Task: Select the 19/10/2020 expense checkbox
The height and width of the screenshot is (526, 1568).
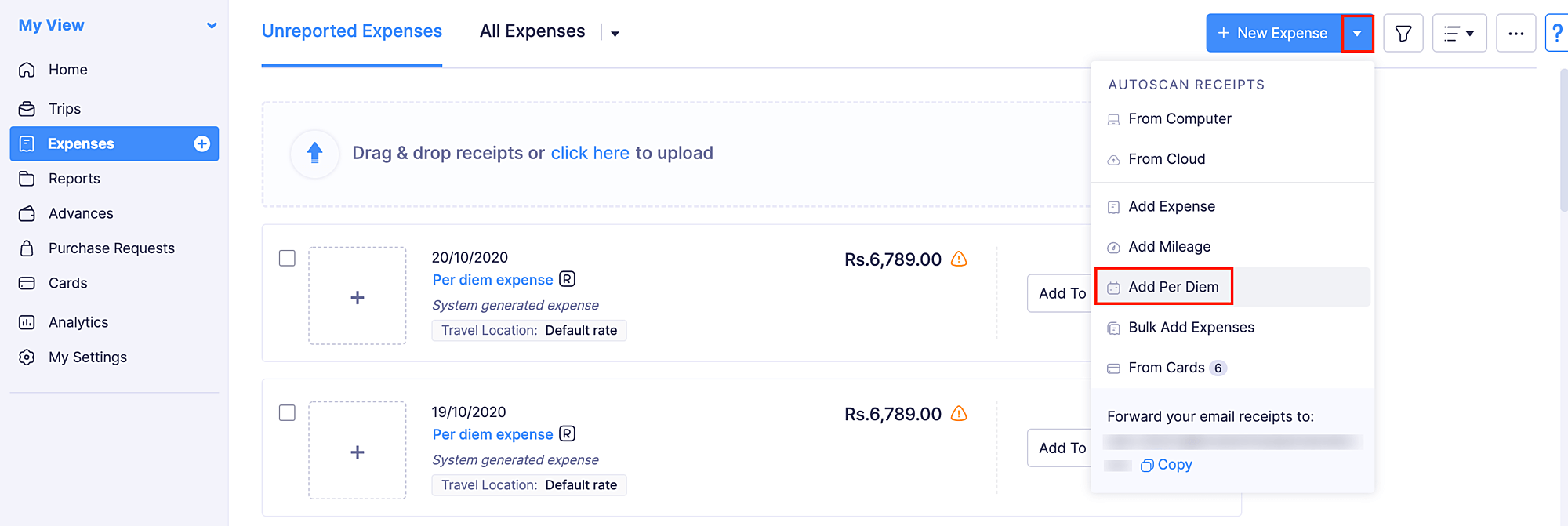Action: (288, 412)
